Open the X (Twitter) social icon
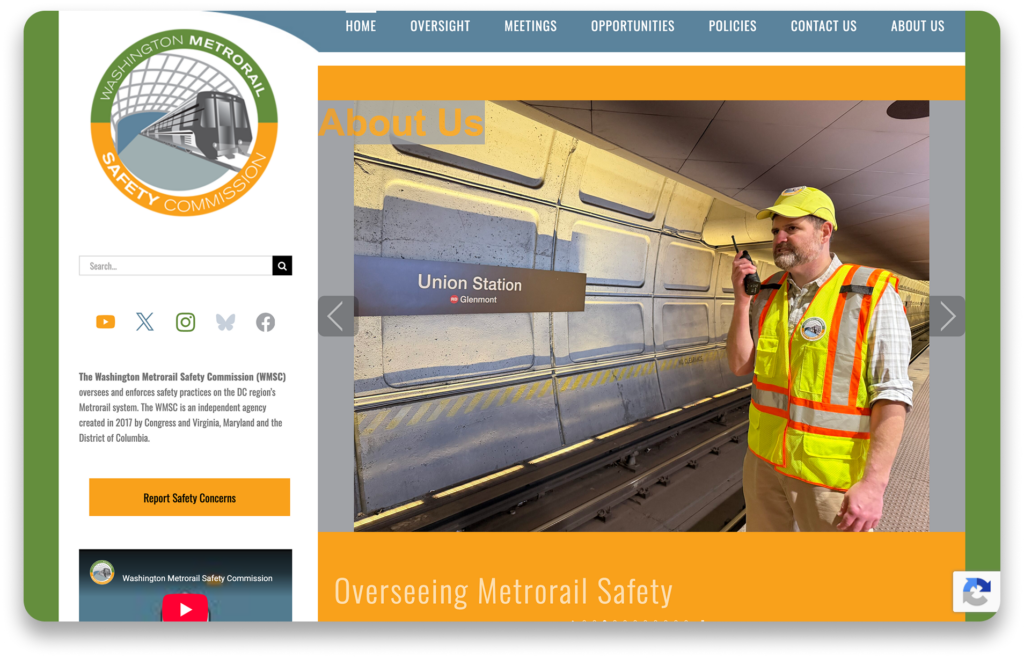 145,322
